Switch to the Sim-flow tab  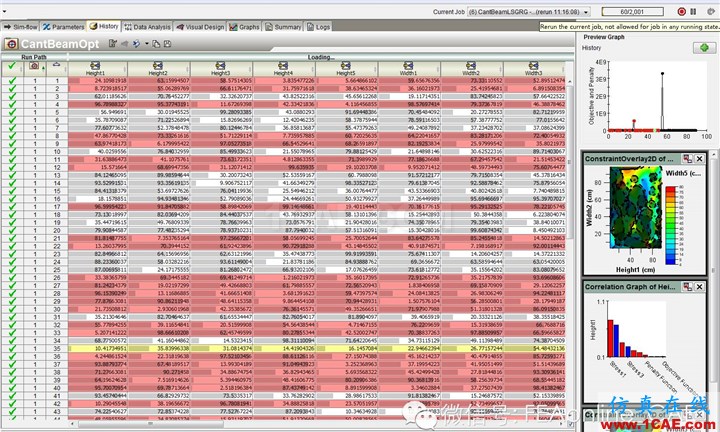point(20,27)
